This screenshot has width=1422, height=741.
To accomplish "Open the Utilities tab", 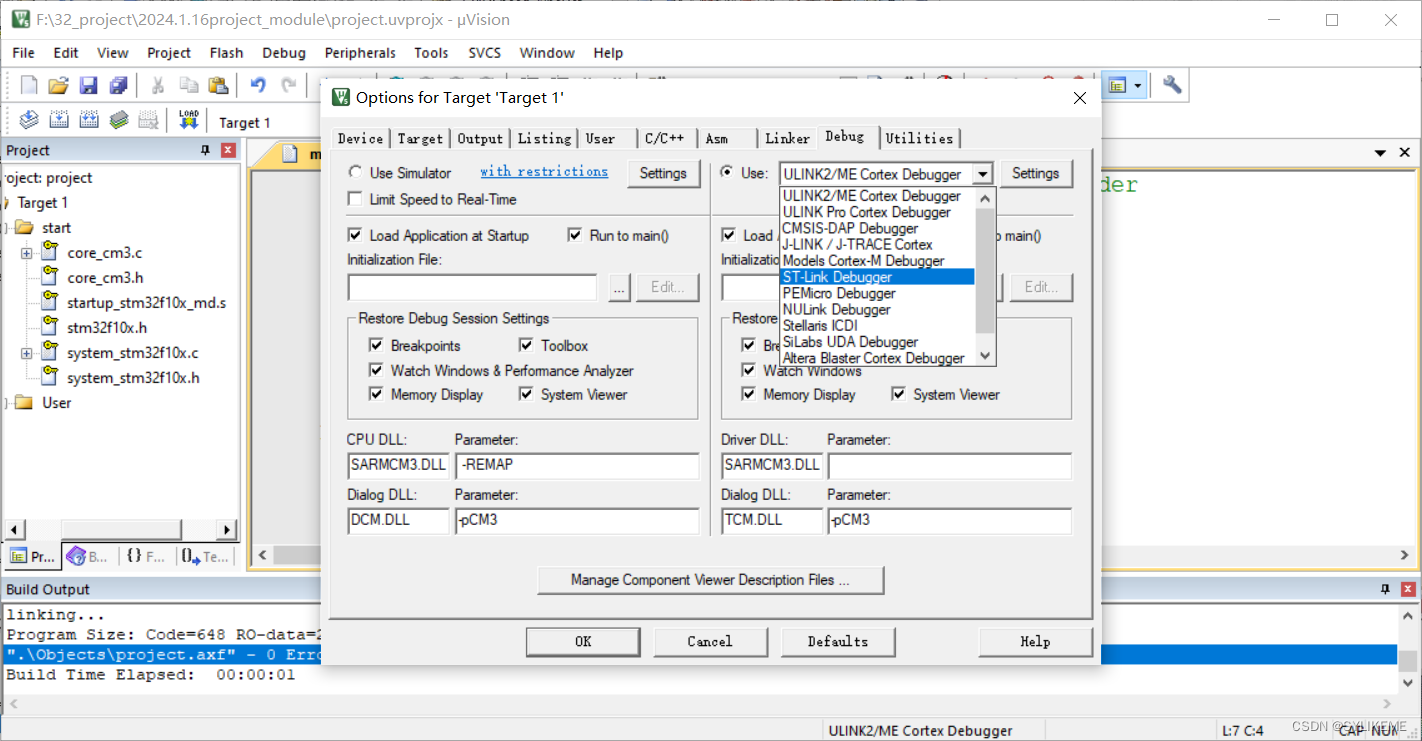I will pos(919,138).
